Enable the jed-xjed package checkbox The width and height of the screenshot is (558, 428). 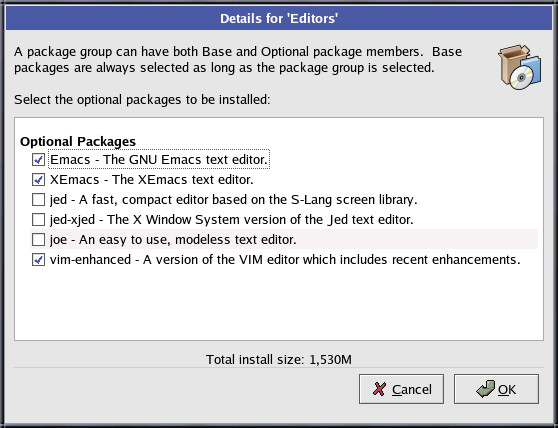[38, 220]
